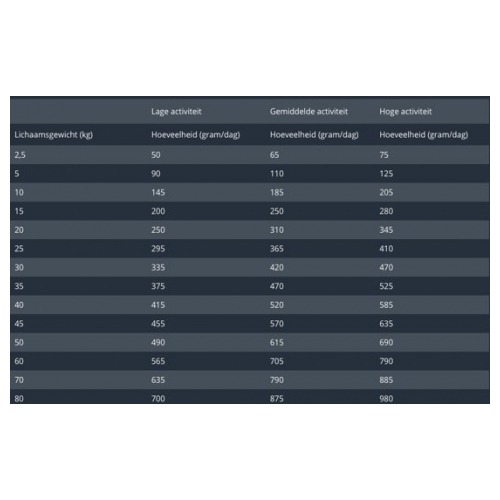Click the 'Hoge activiteit' column header
Image resolution: width=500 pixels, height=500 pixels.
(x=405, y=111)
